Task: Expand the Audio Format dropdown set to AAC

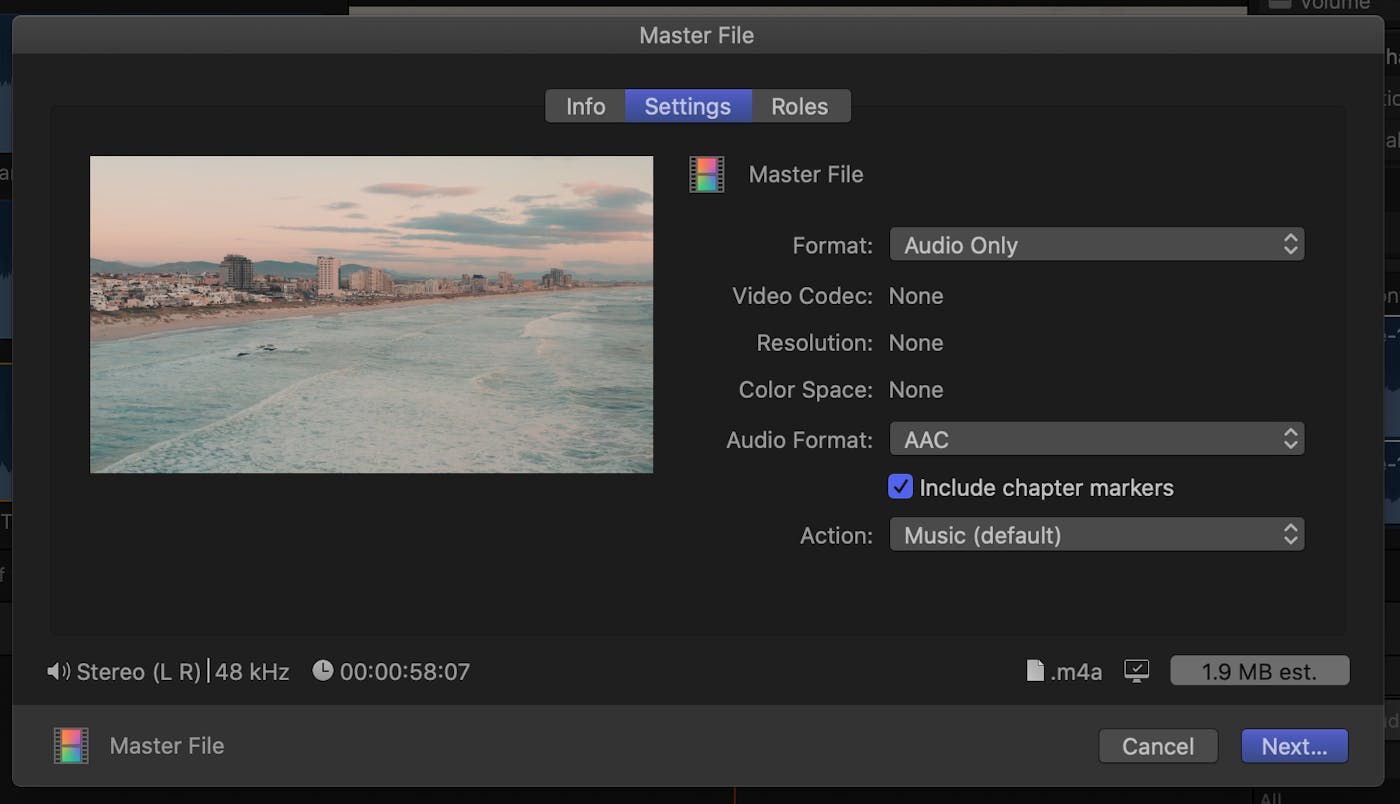Action: 1097,439
